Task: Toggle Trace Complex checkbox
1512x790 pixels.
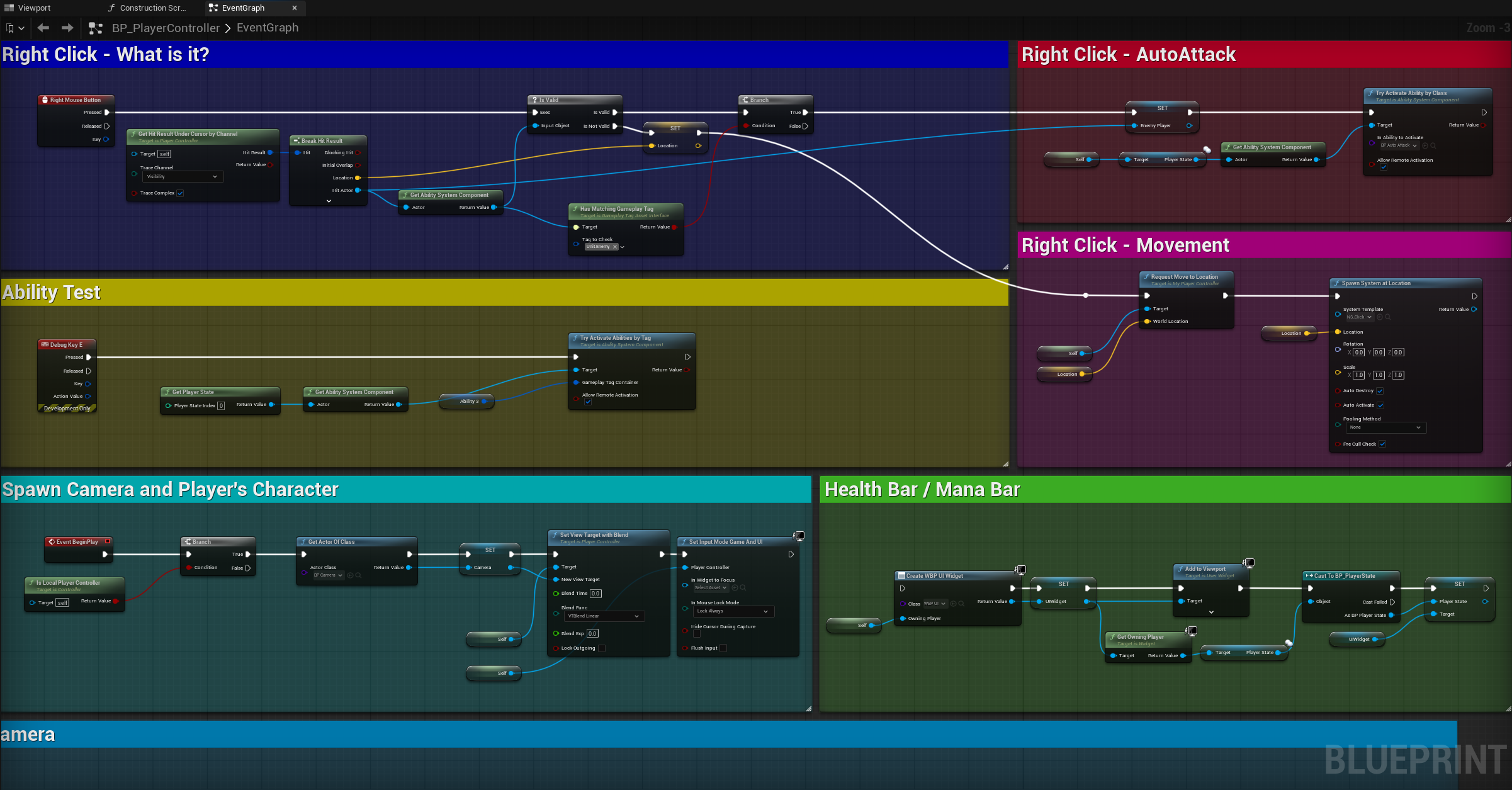Action: click(180, 193)
